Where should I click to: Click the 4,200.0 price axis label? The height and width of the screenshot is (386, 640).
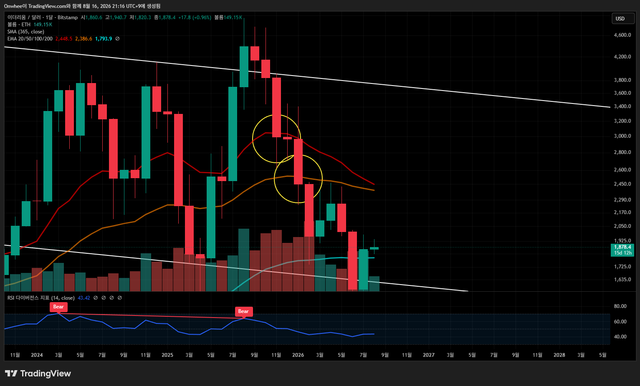tap(622, 57)
